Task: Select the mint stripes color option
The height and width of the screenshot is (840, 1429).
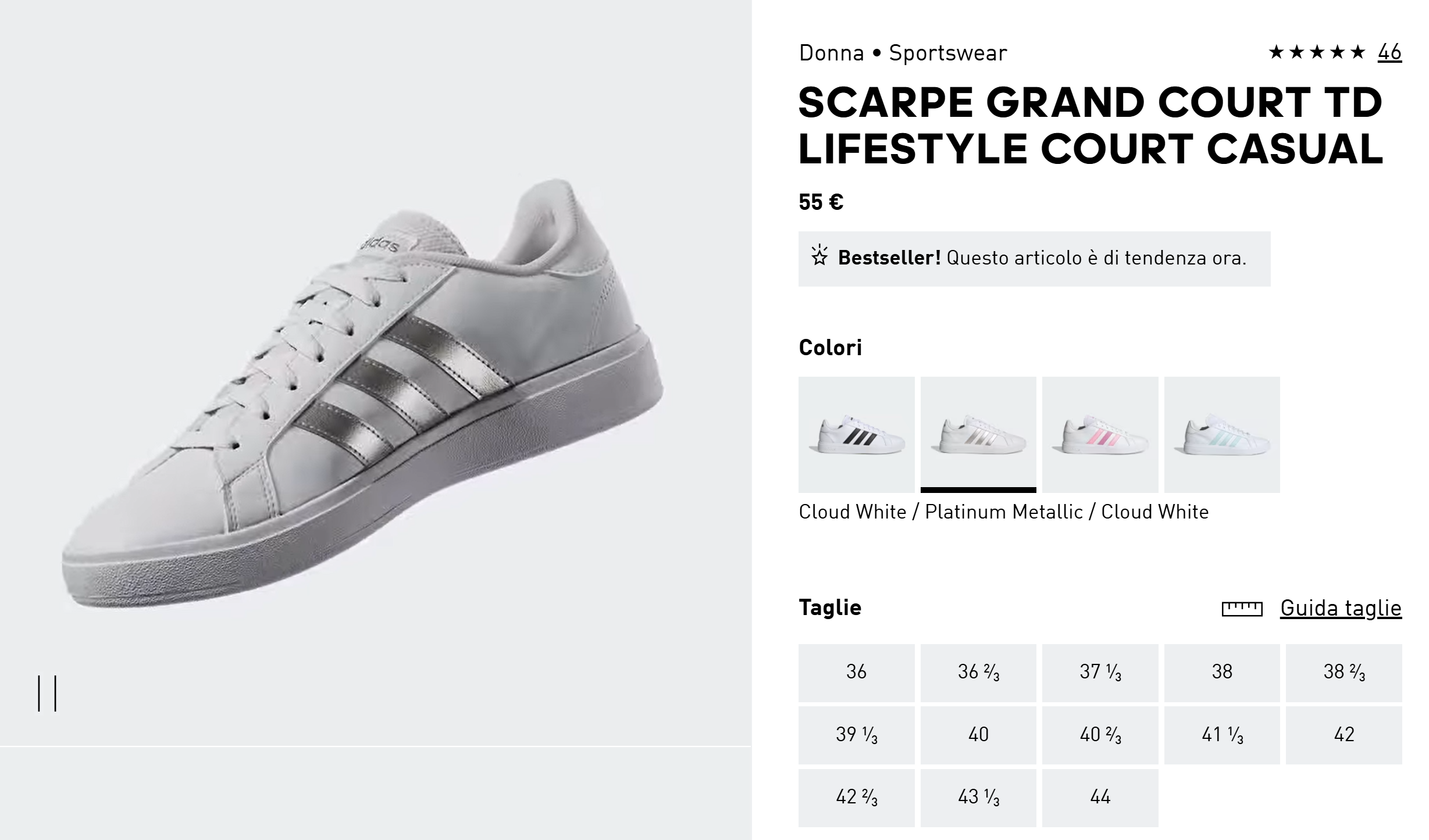Action: tap(1222, 435)
